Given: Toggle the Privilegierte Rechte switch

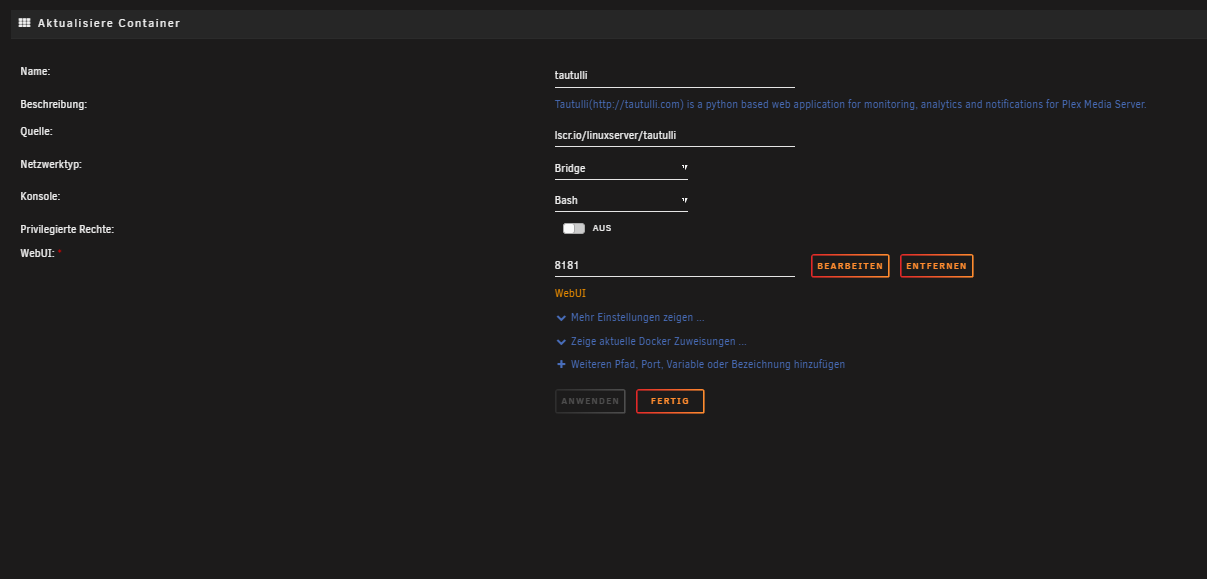Looking at the screenshot, I should (x=574, y=229).
